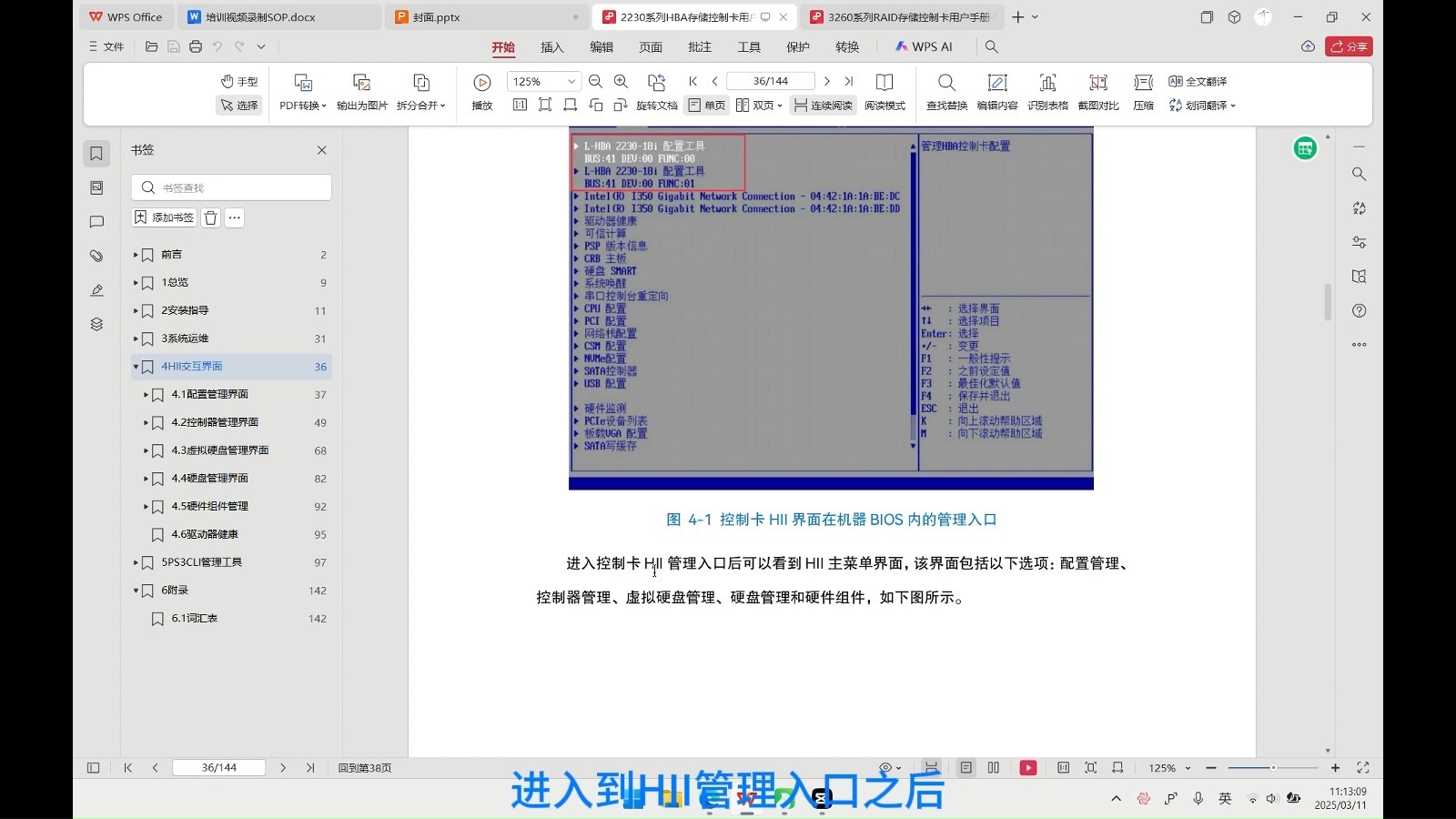Toggle single page layout in status bar

pyautogui.click(x=966, y=768)
